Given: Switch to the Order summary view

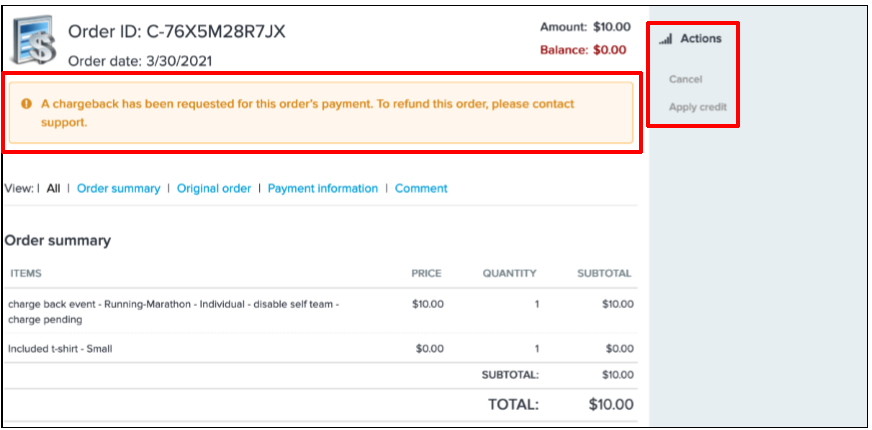Looking at the screenshot, I should 118,188.
